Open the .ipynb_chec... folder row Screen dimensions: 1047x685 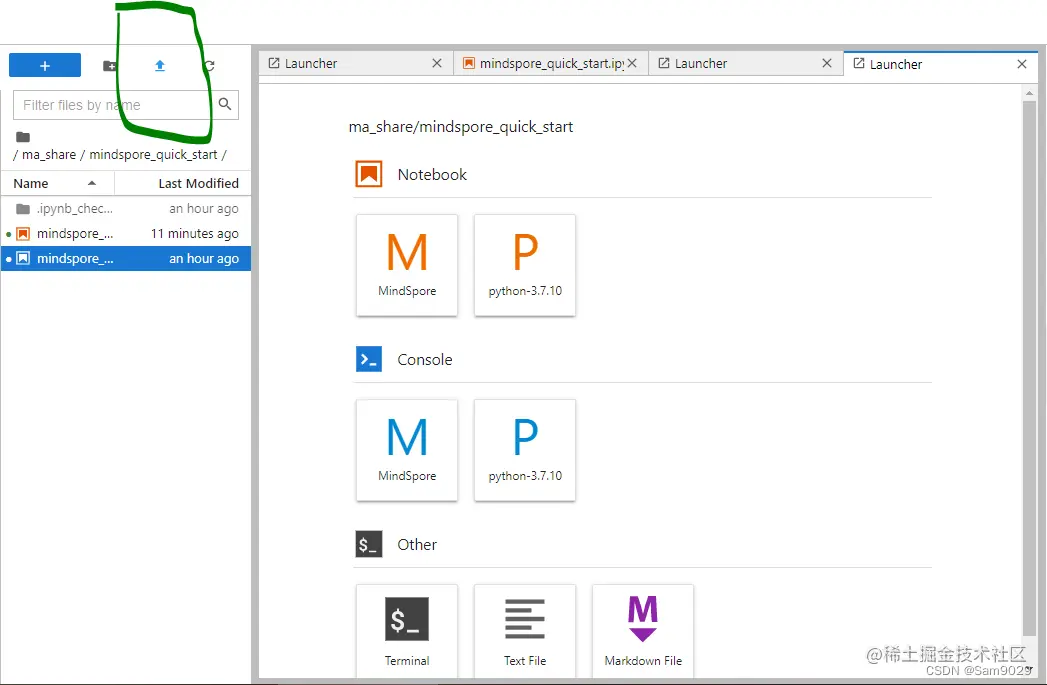(x=126, y=208)
